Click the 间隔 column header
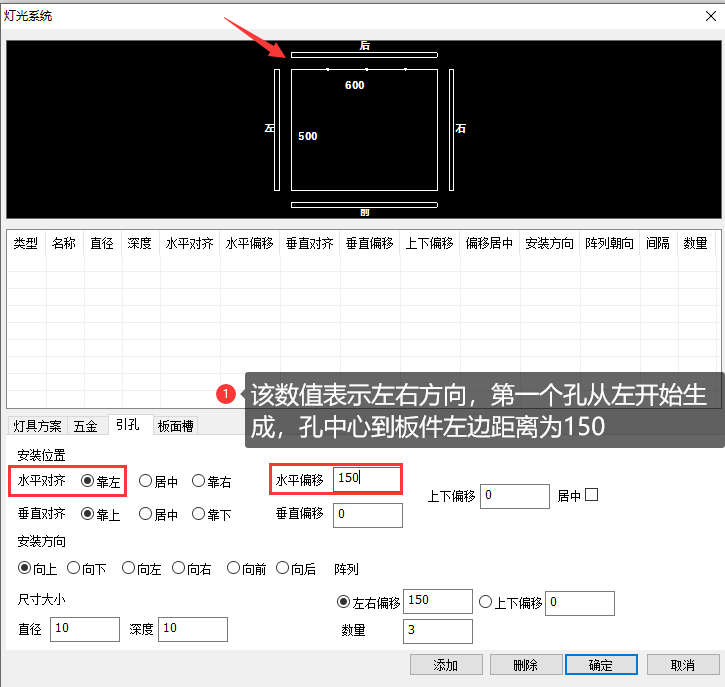Image resolution: width=725 pixels, height=687 pixels. (x=658, y=243)
